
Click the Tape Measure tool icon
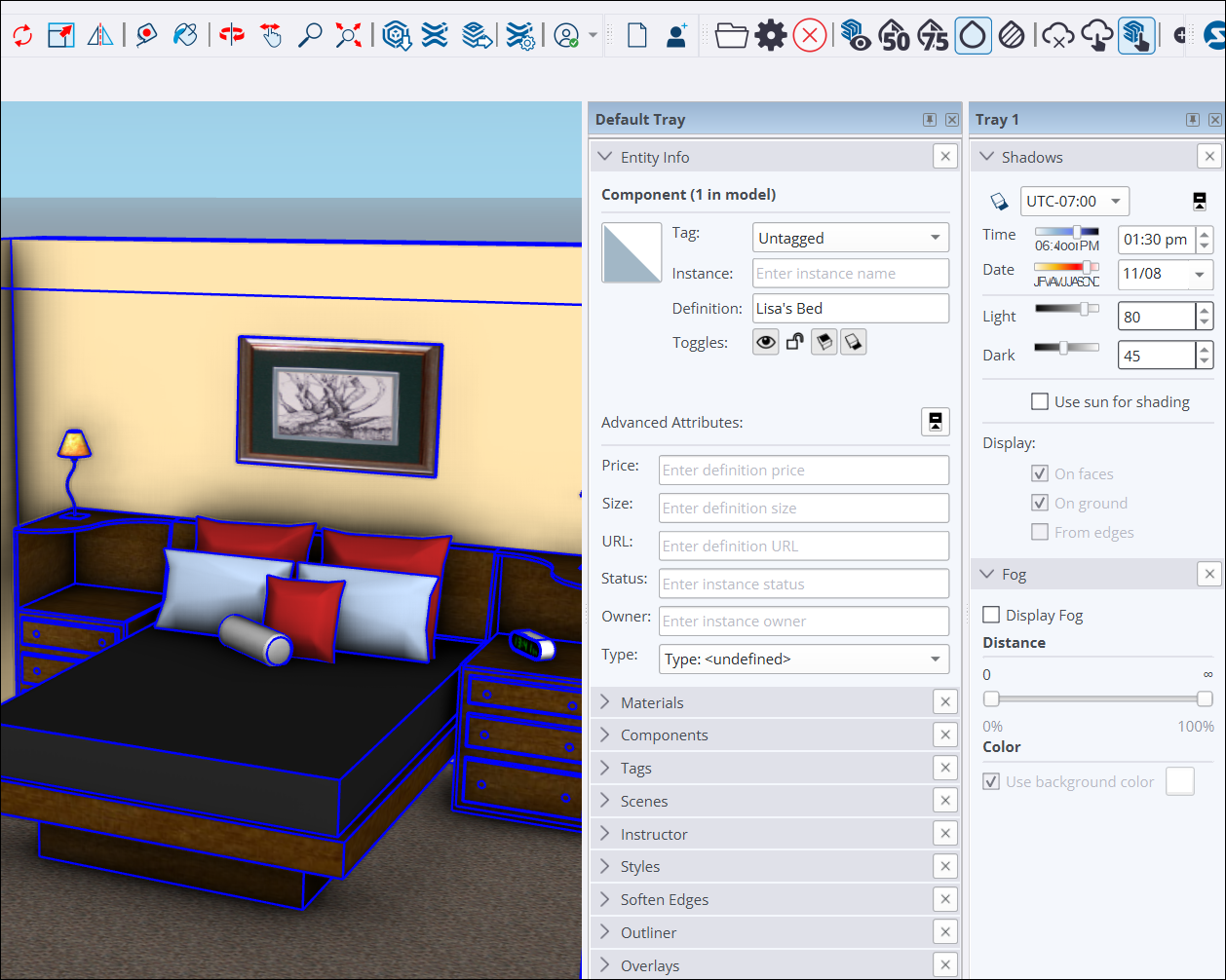146,36
